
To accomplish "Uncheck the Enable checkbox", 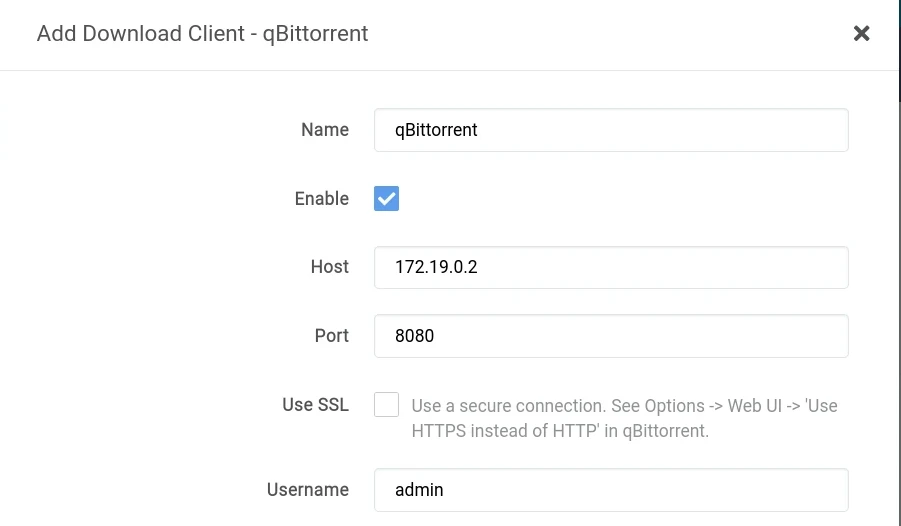I will coord(386,198).
